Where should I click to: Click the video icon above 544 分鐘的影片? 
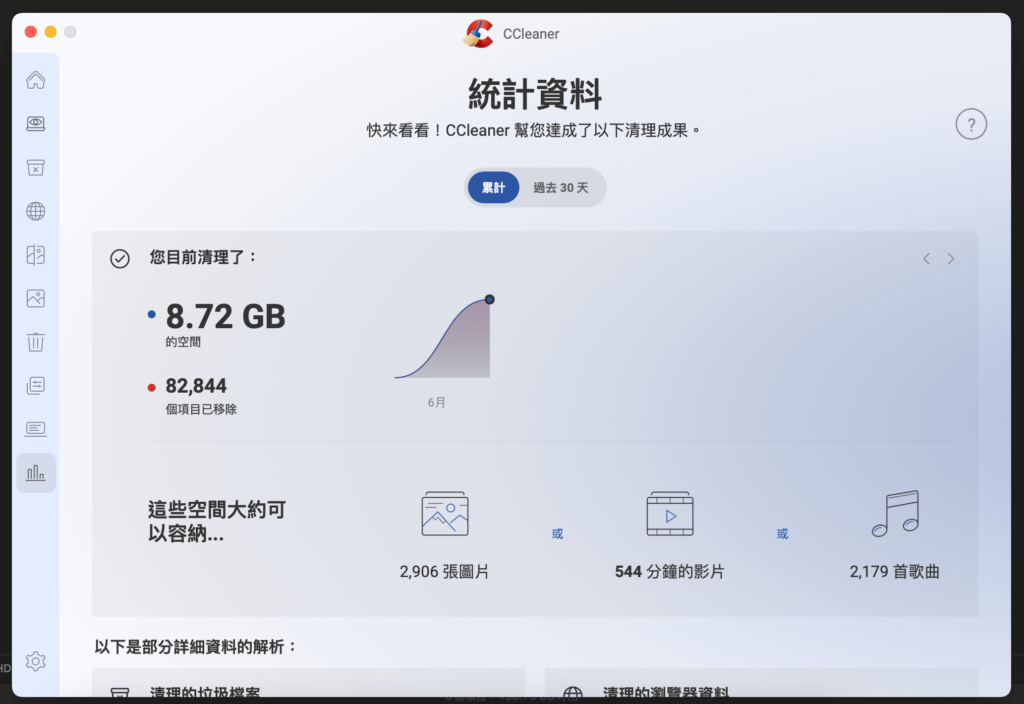coord(670,513)
